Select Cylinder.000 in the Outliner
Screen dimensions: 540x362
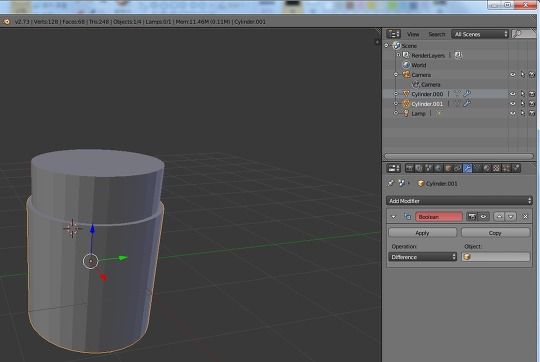click(x=427, y=94)
